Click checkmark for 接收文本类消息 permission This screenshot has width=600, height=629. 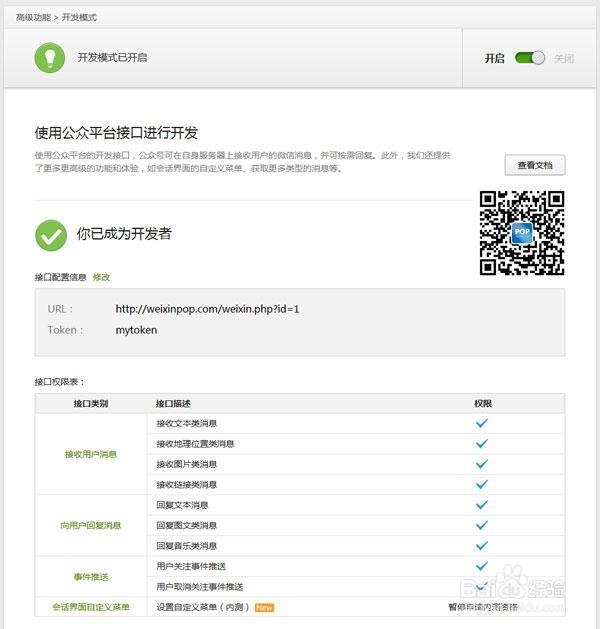482,423
